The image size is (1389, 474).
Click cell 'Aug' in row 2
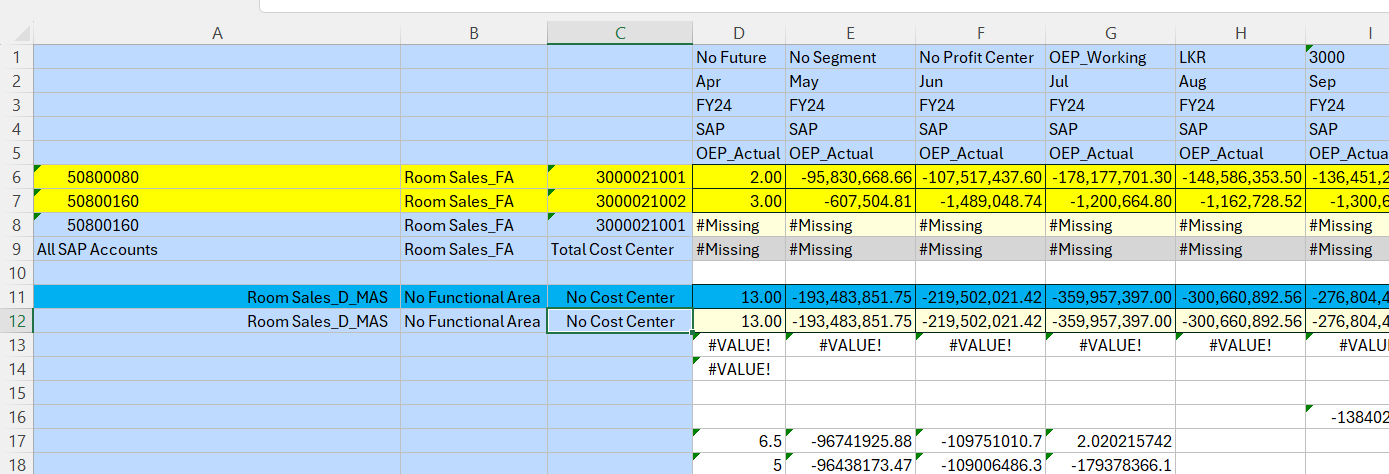point(1240,81)
